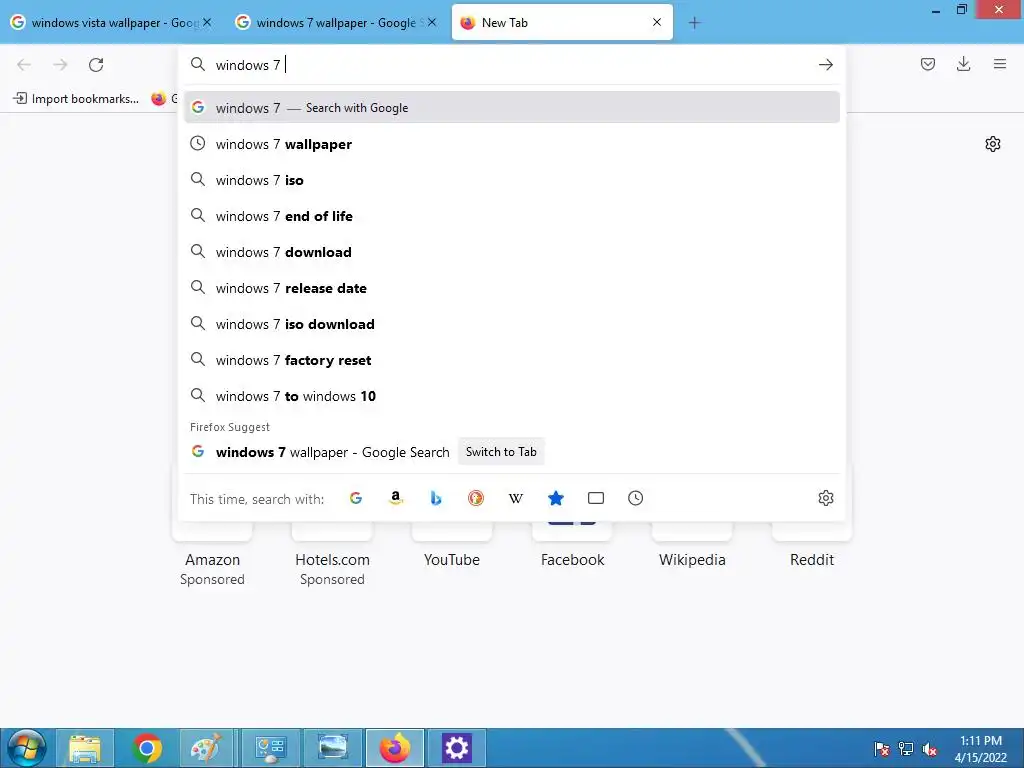Viewport: 1024px width, 768px height.
Task: Search this time with DuckDuckGo
Action: [x=475, y=498]
